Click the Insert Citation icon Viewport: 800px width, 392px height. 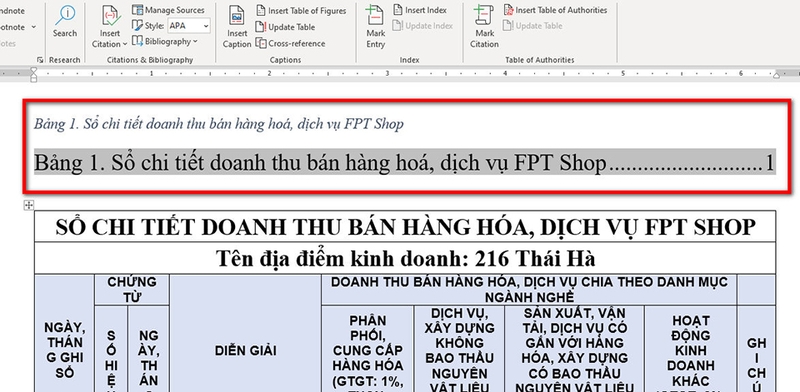110,15
